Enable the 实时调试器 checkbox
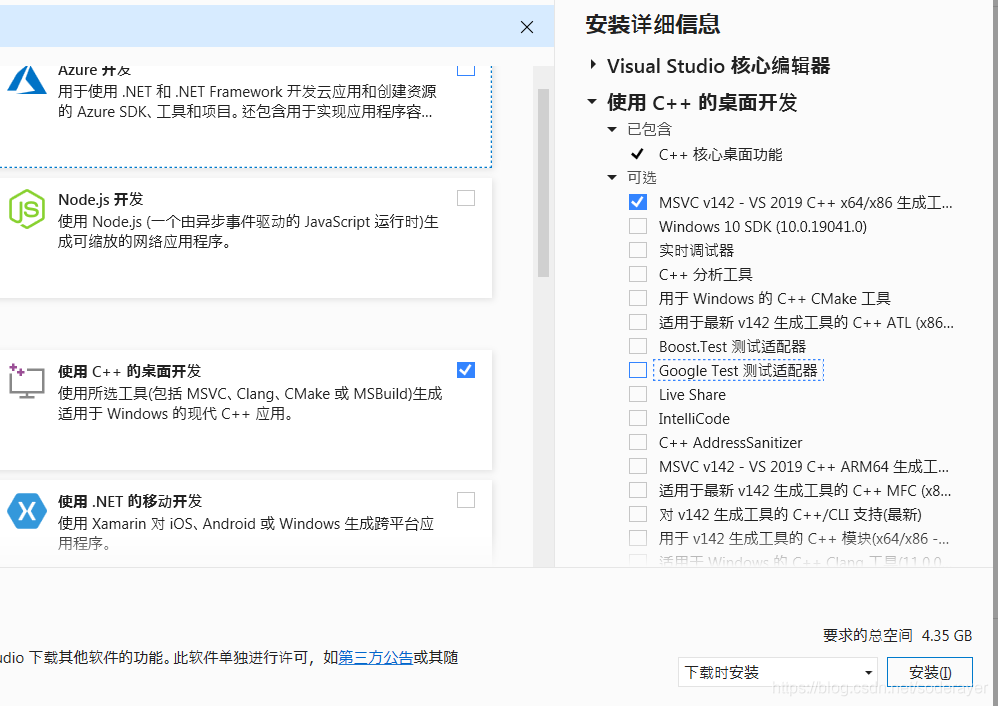The height and width of the screenshot is (706, 998). click(x=638, y=250)
